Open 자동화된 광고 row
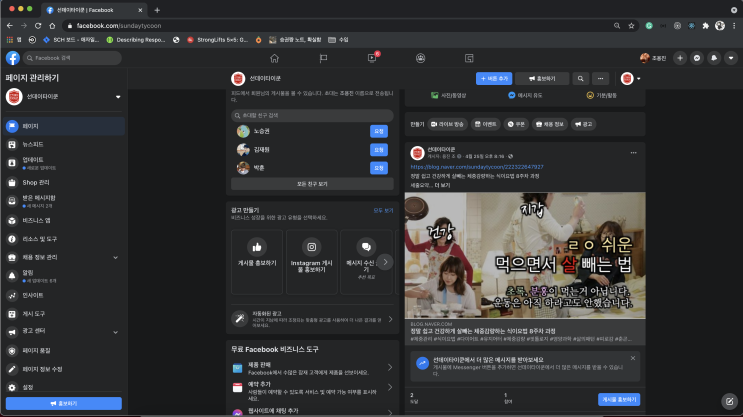 (x=312, y=319)
